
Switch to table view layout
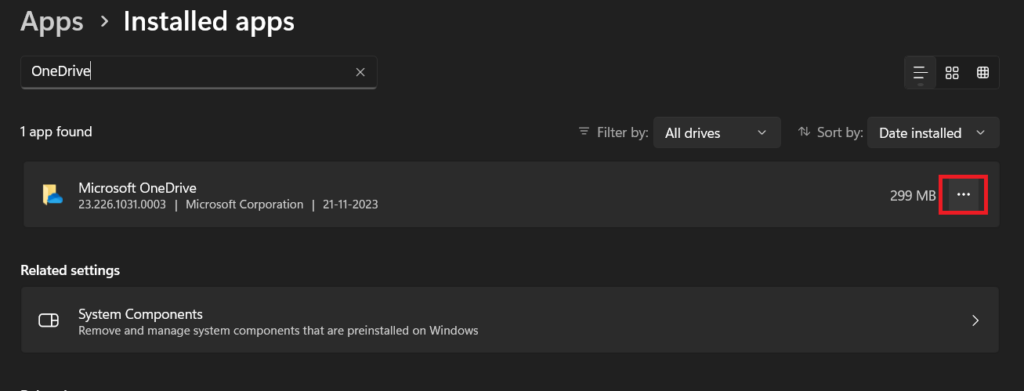pos(983,73)
